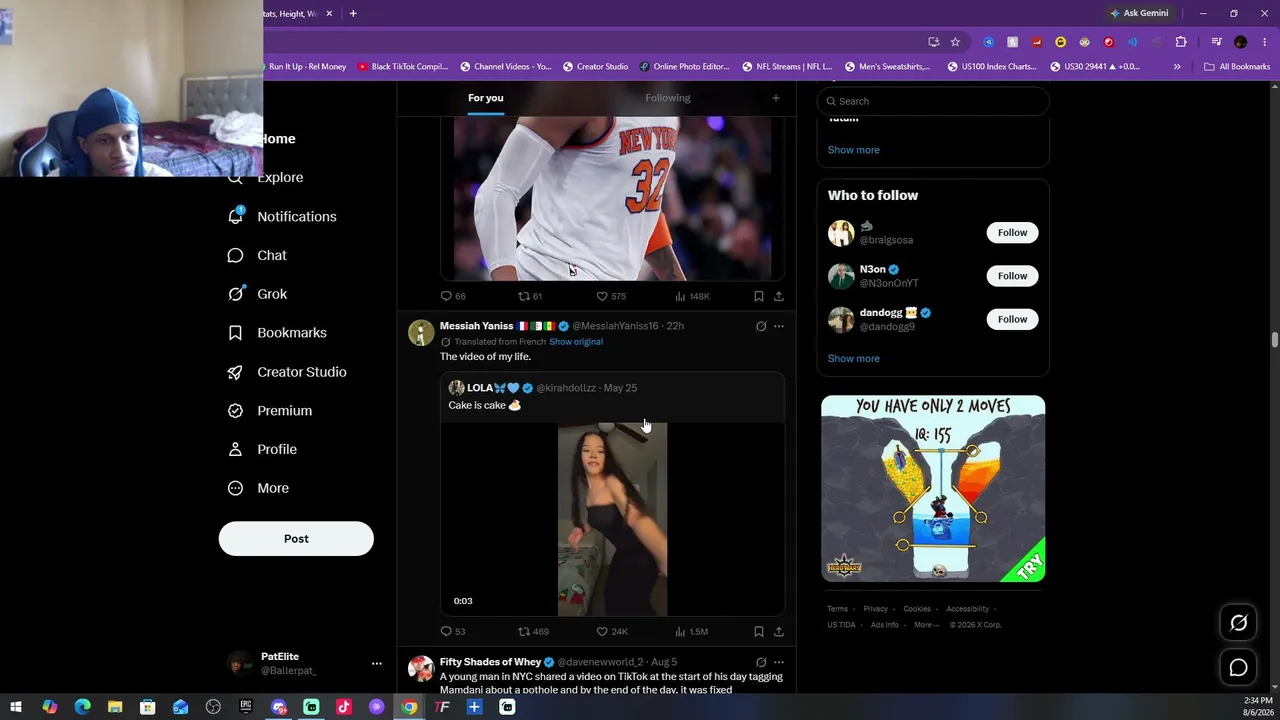Ask Grok about the Messiah Yaniss post
Viewport: 1280px width, 720px height.
point(761,326)
